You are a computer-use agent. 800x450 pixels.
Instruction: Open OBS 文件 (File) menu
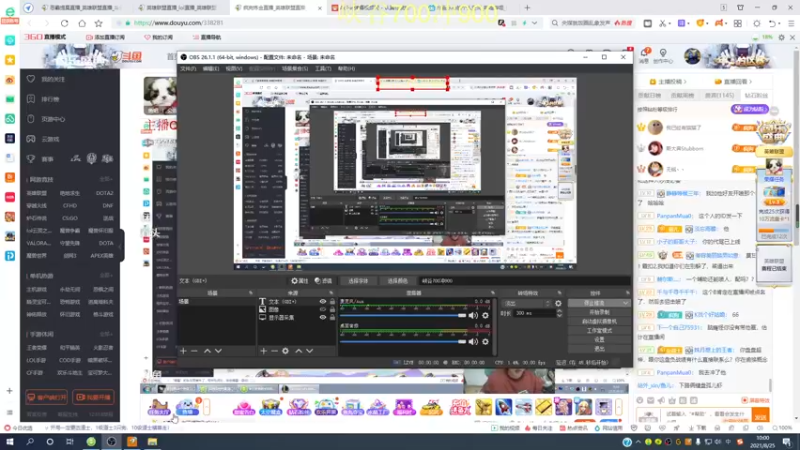pyautogui.click(x=188, y=68)
